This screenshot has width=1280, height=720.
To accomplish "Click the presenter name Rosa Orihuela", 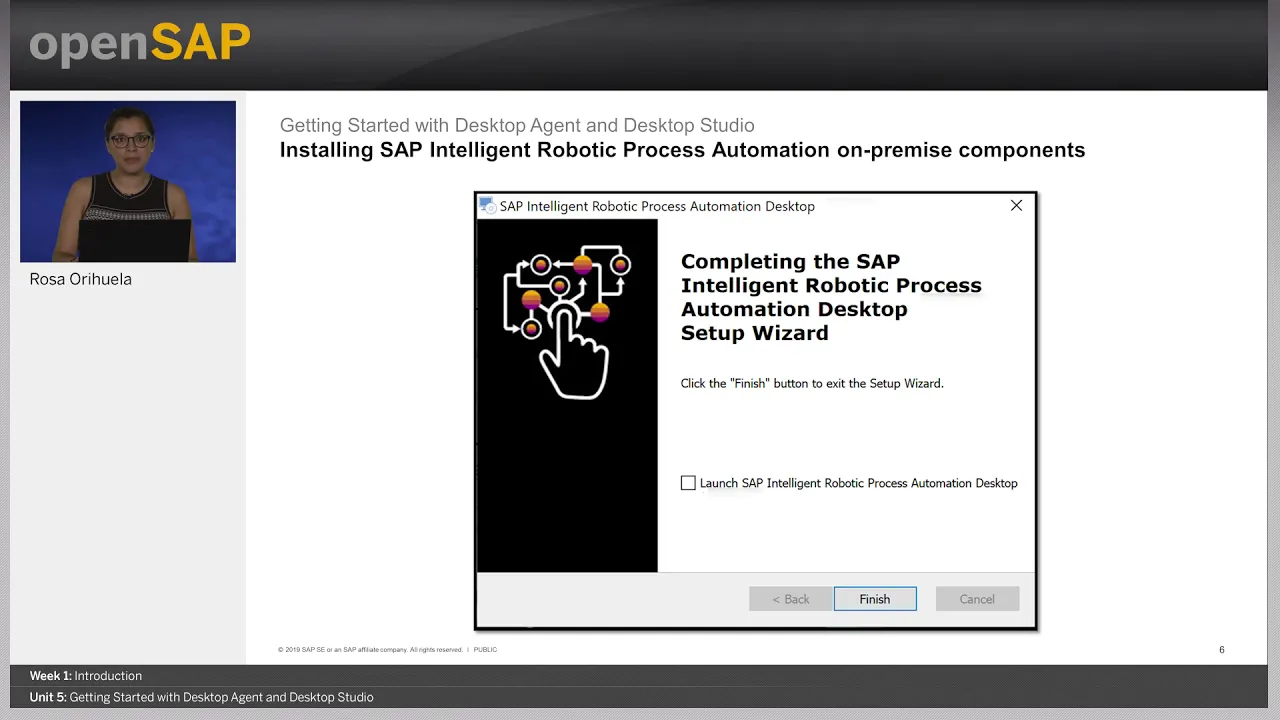I will click(x=81, y=279).
